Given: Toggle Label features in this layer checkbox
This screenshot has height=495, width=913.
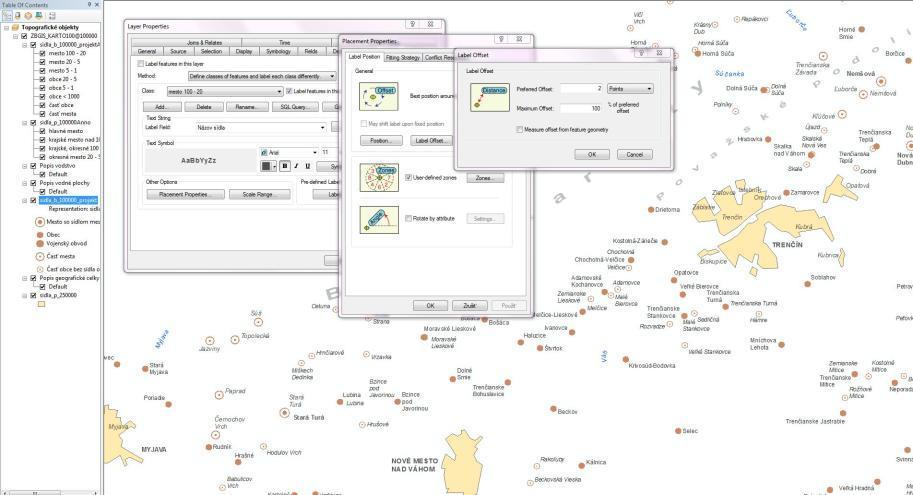Looking at the screenshot, I should coord(140,63).
